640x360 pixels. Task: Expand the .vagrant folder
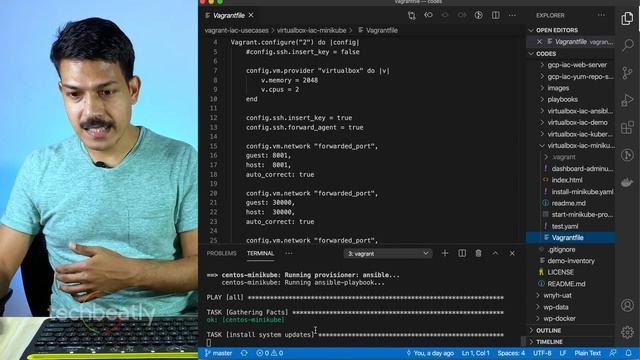pos(563,157)
